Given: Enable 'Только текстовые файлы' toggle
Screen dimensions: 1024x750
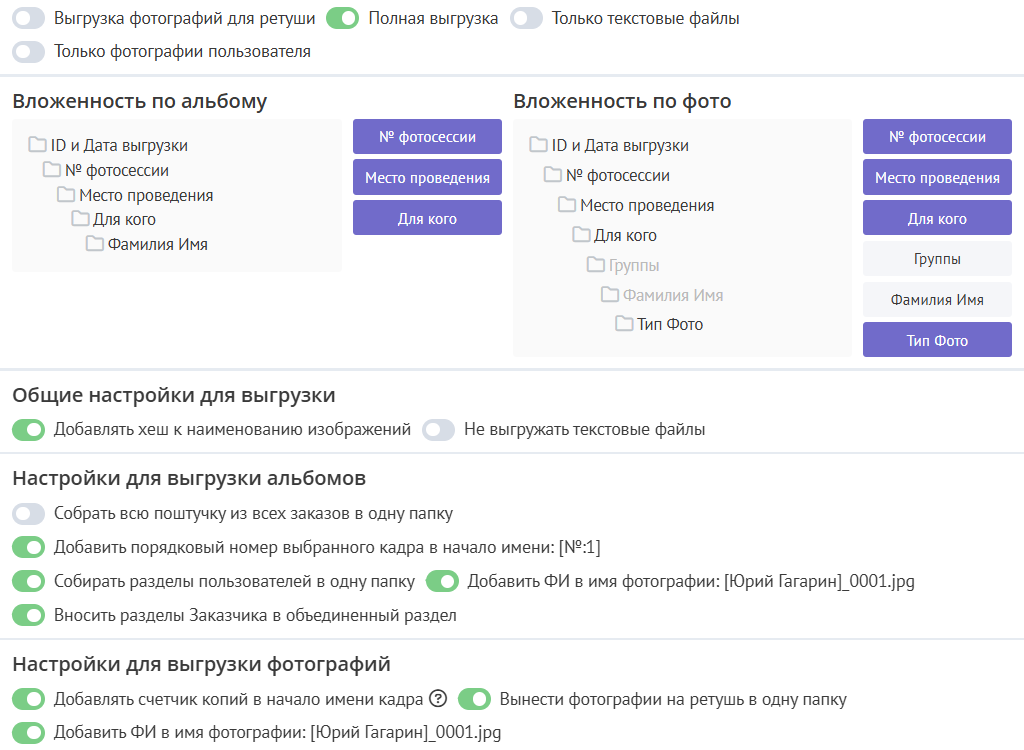Looking at the screenshot, I should click(526, 18).
